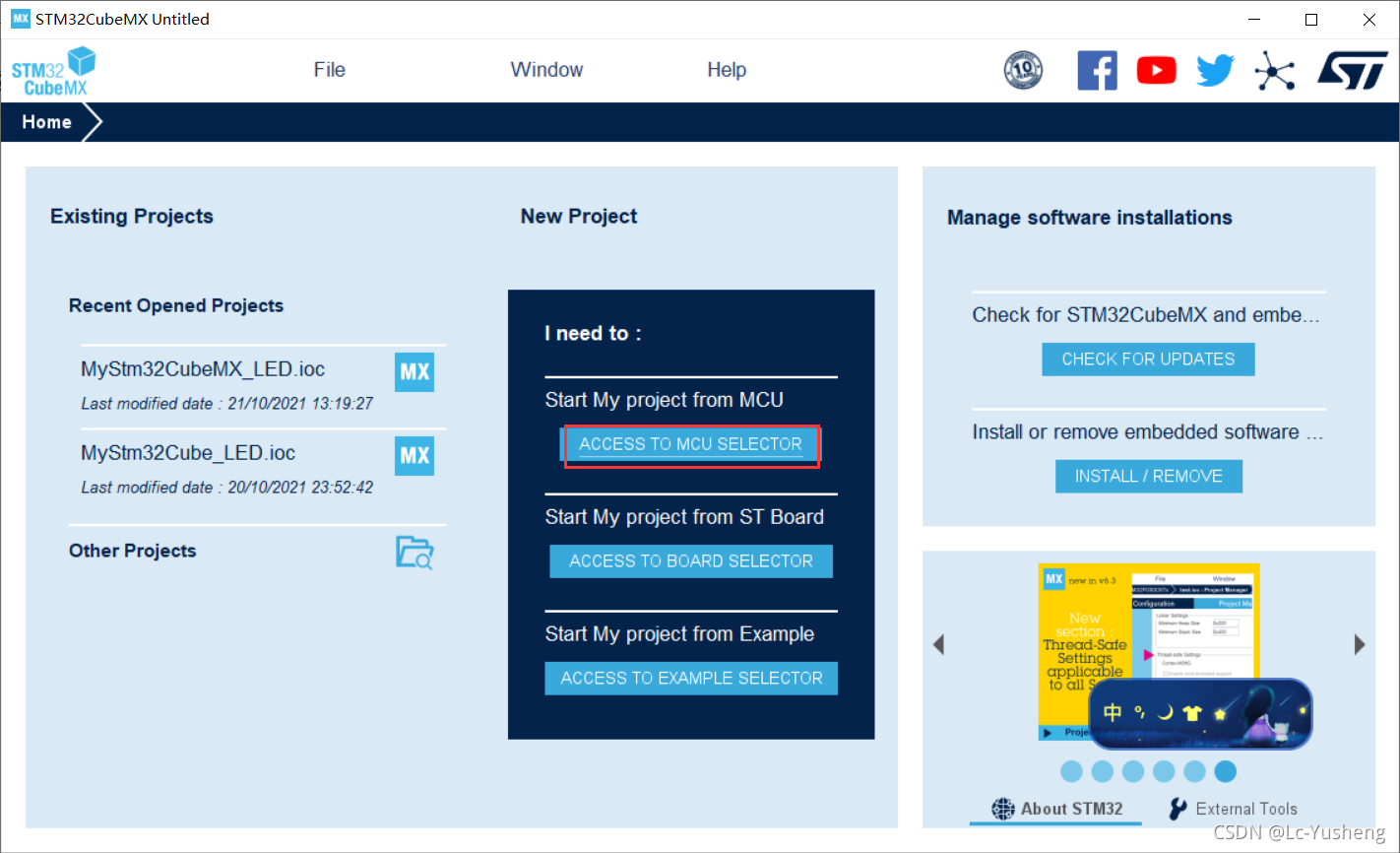The width and height of the screenshot is (1400, 853).
Task: Click the wrench icon by External Tools
Action: click(1177, 809)
